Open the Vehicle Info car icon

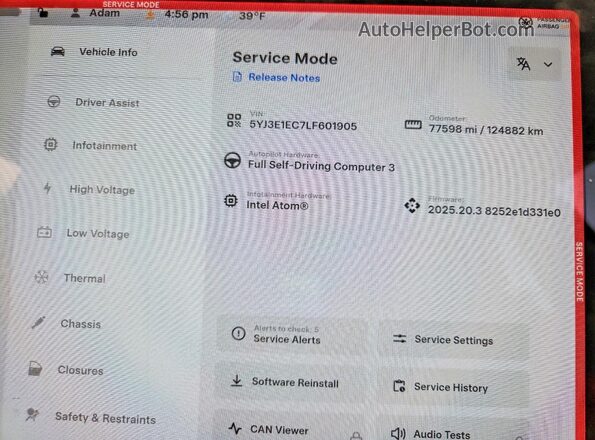tap(58, 51)
